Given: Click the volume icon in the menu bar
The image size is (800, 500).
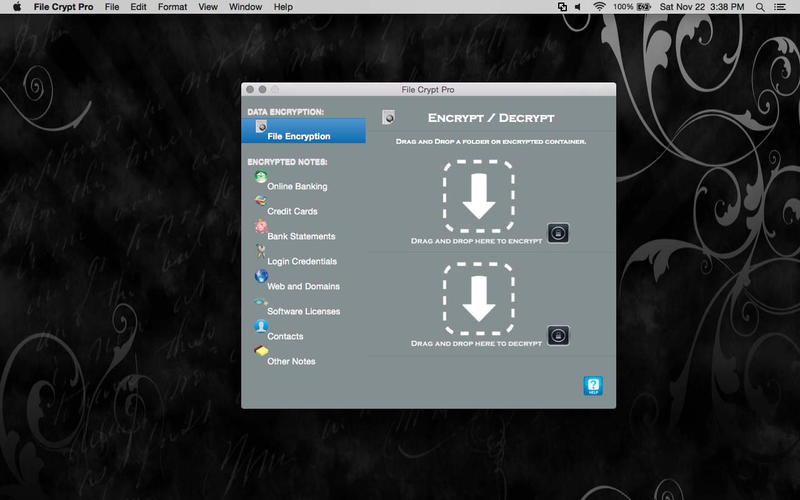Looking at the screenshot, I should click(x=578, y=7).
